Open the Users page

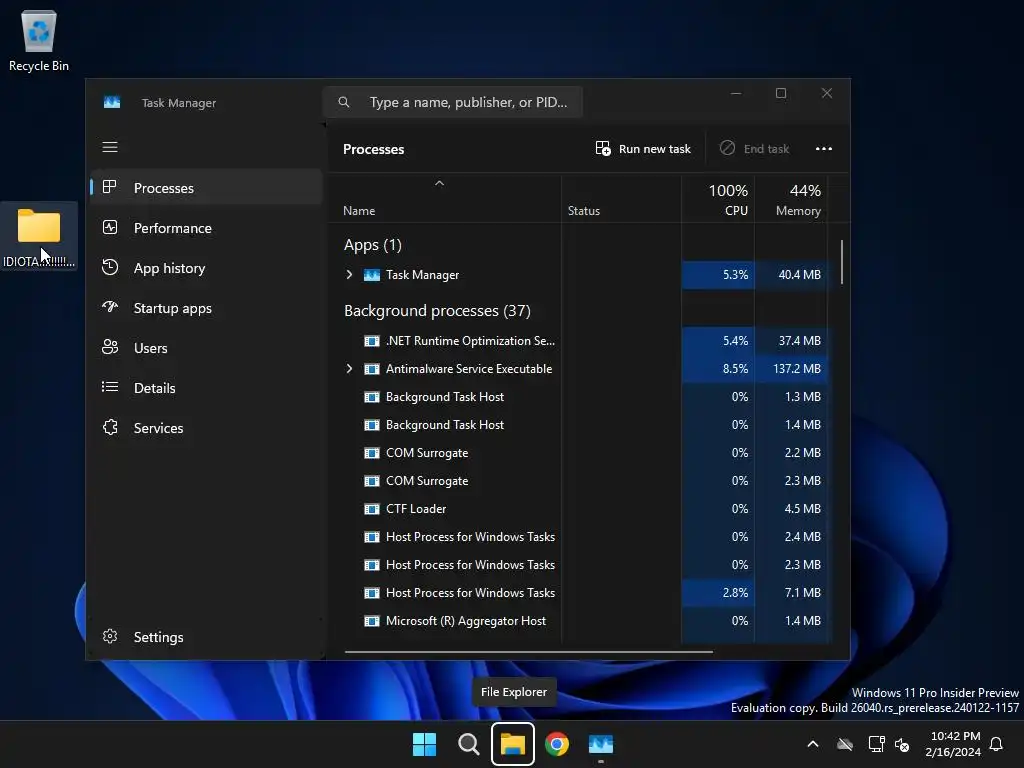(206, 348)
